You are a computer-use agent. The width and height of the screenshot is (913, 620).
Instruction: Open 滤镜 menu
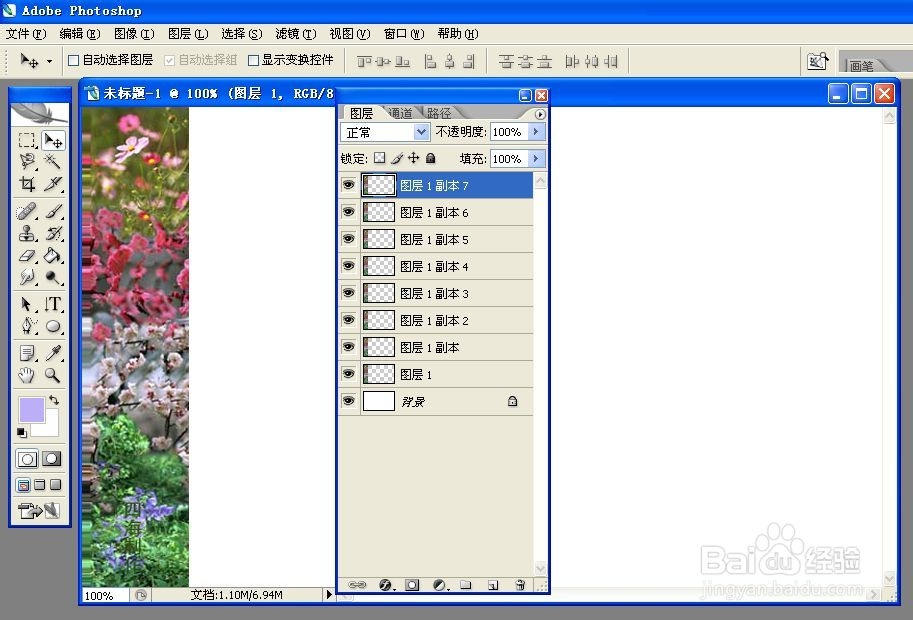pos(296,34)
